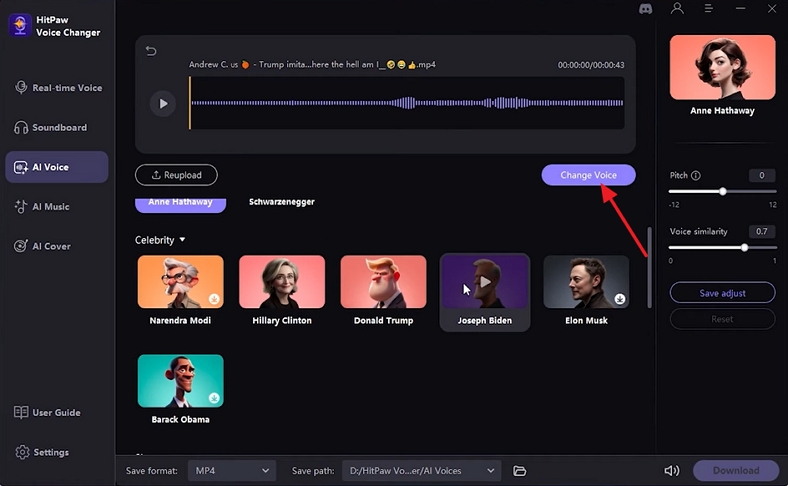Screen dimensions: 788x486
Task: Select the Elon Musk voice thumbnail
Action: pyautogui.click(x=586, y=281)
